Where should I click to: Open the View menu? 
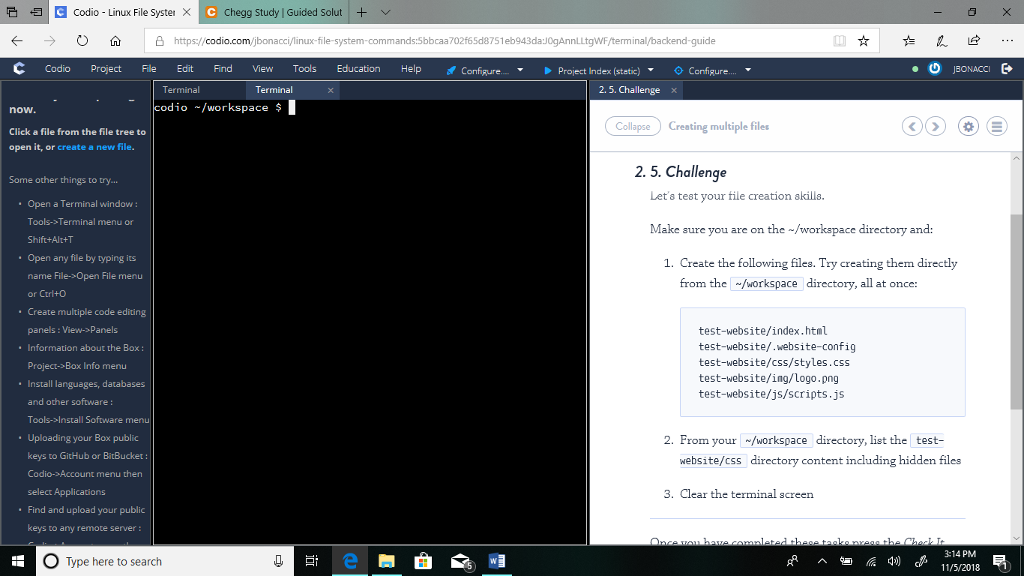263,69
